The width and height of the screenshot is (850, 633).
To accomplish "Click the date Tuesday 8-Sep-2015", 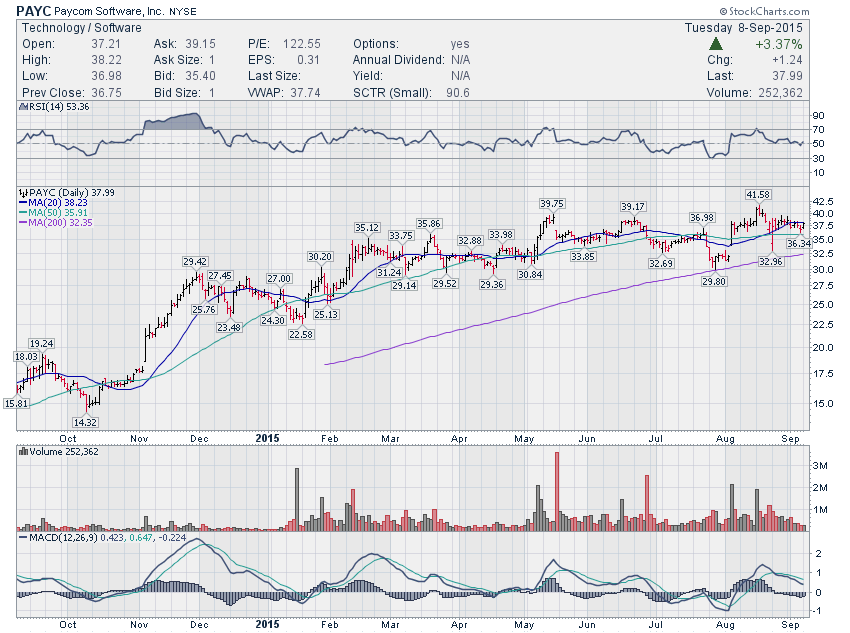I will (x=743, y=28).
